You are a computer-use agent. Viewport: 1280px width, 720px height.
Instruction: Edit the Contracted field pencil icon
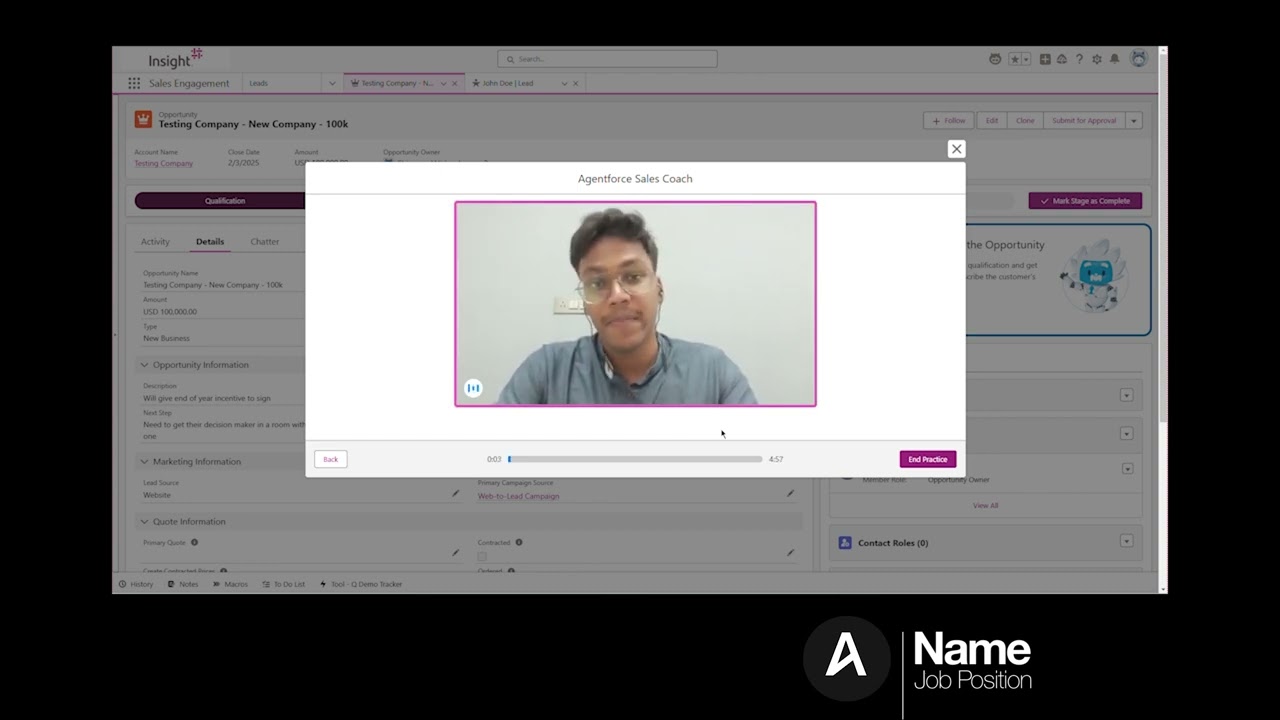point(790,552)
